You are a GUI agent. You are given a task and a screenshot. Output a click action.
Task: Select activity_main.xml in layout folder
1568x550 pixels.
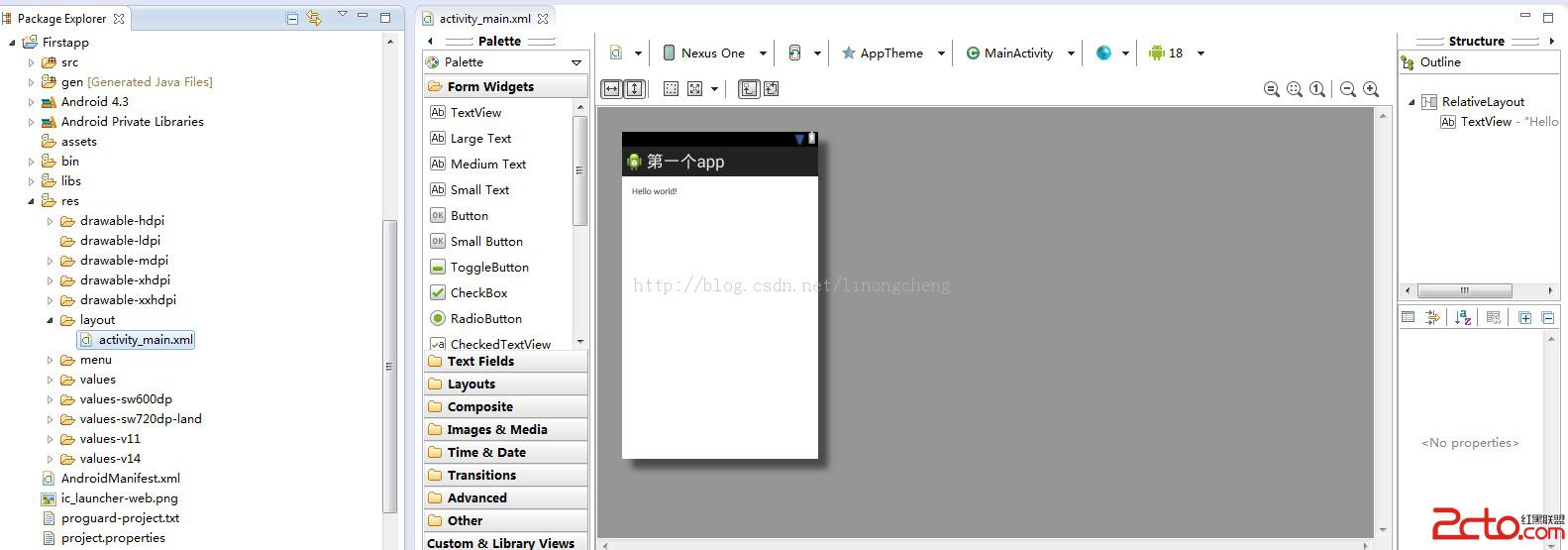coord(137,339)
